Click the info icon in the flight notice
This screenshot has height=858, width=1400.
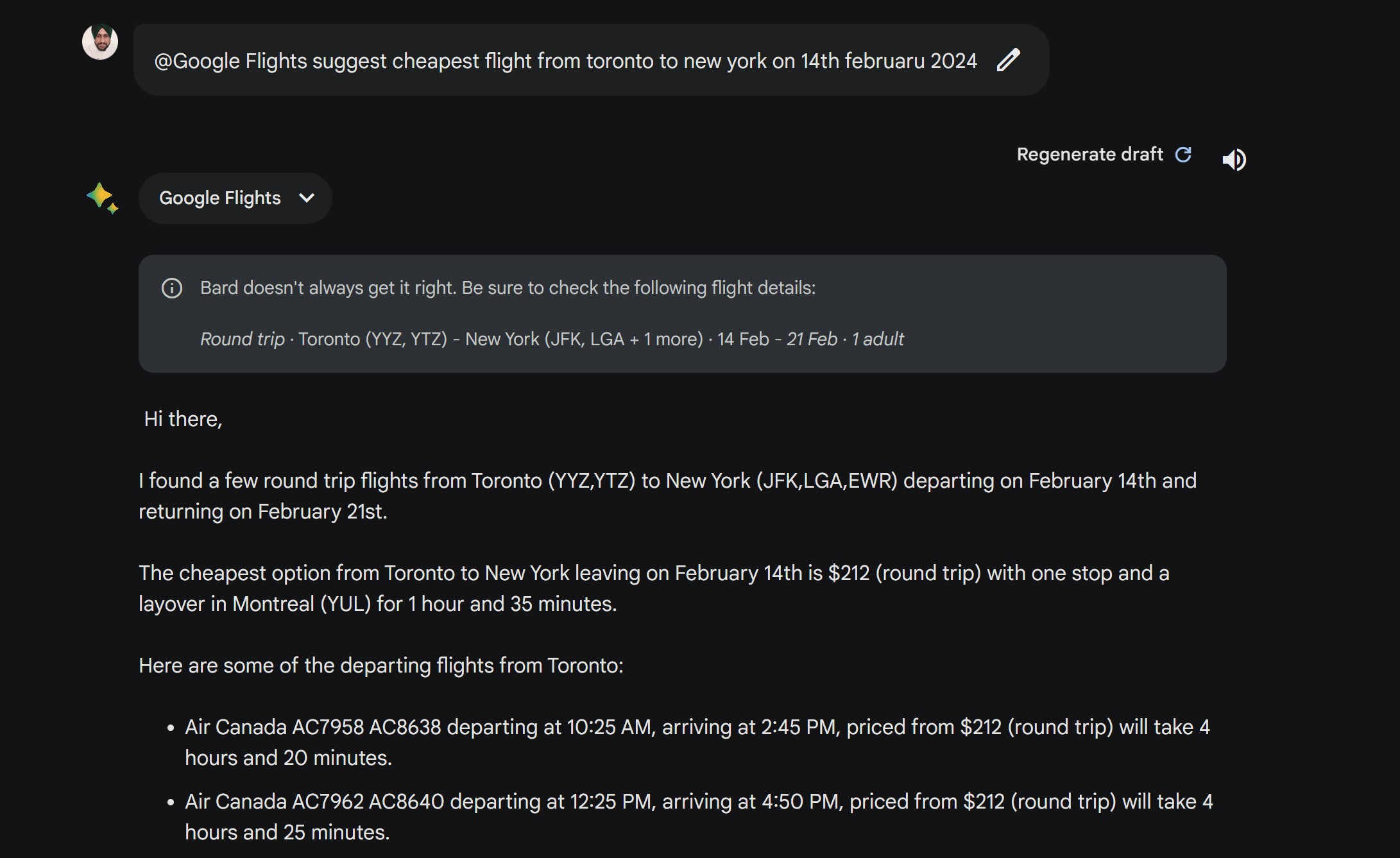point(172,288)
